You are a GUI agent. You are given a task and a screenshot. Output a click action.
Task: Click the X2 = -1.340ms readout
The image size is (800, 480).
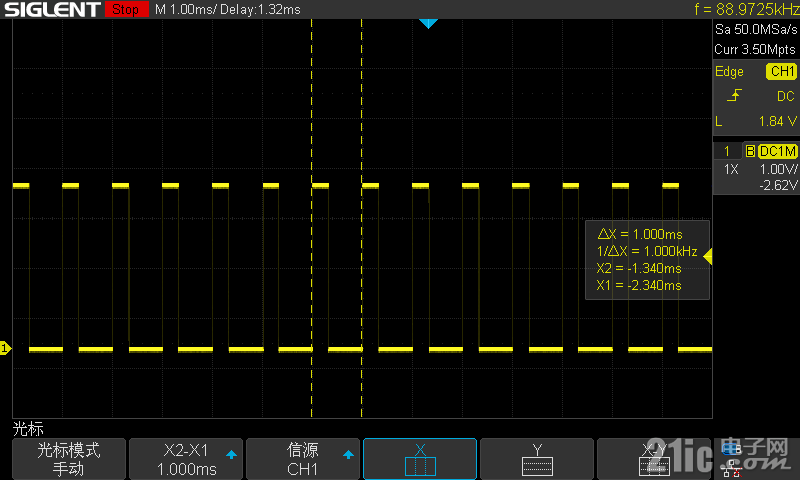(639, 268)
